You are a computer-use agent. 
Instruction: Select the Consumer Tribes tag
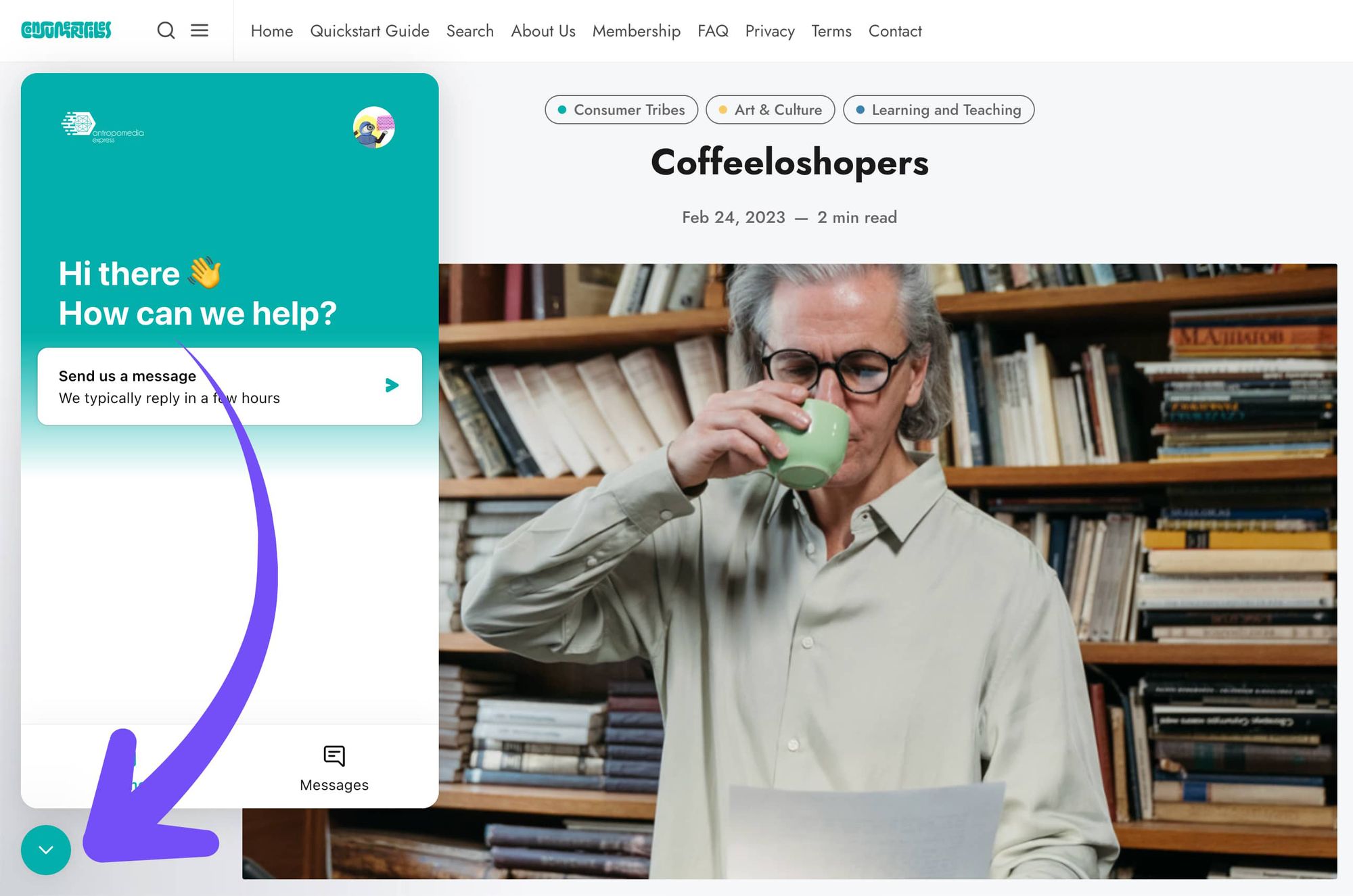pos(622,110)
